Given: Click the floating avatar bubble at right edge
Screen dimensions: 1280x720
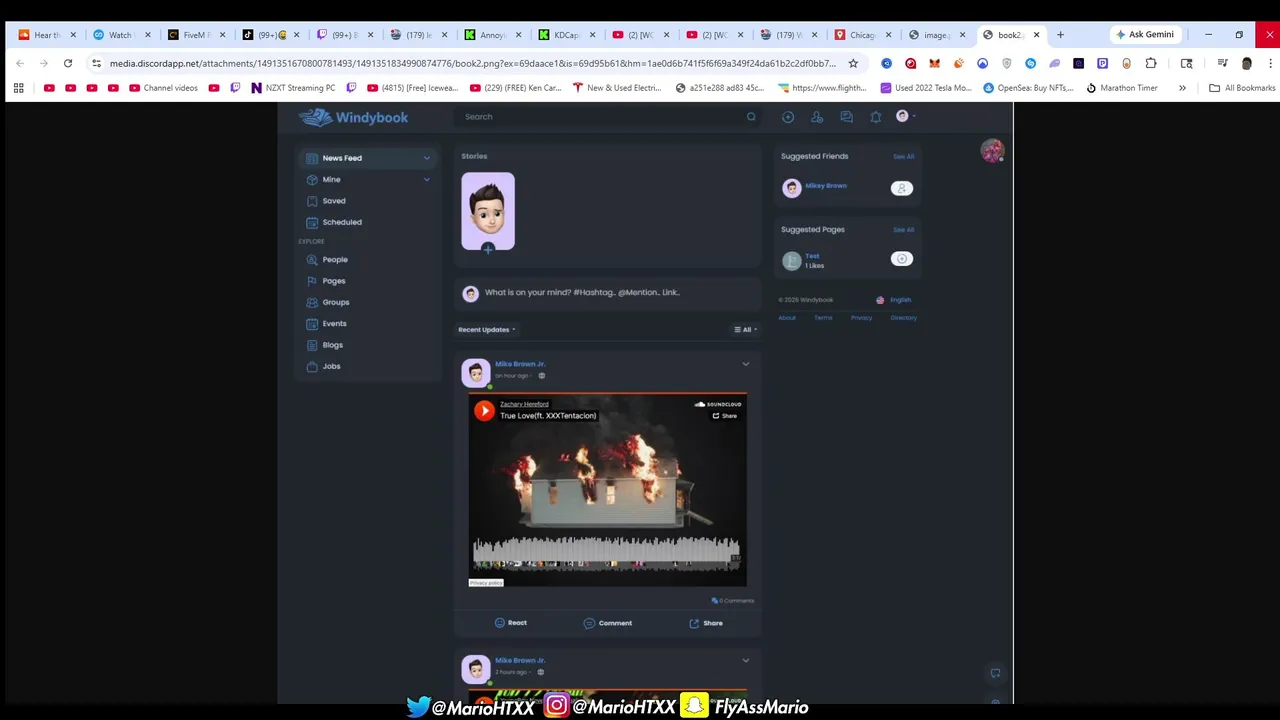Looking at the screenshot, I should pos(992,151).
